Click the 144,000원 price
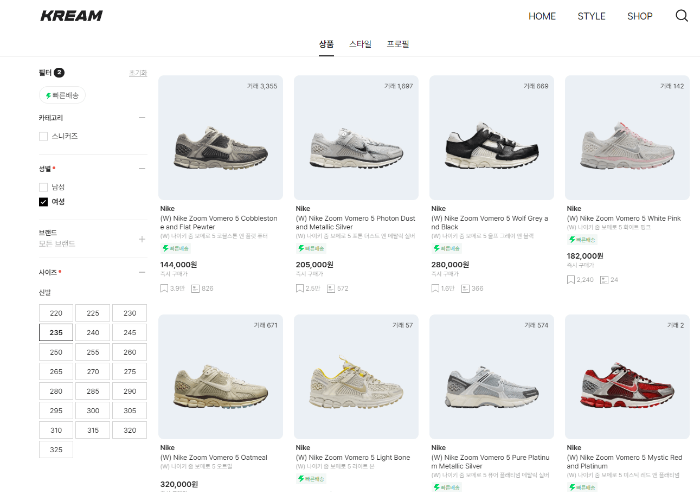This screenshot has height=492, width=700. [179, 265]
